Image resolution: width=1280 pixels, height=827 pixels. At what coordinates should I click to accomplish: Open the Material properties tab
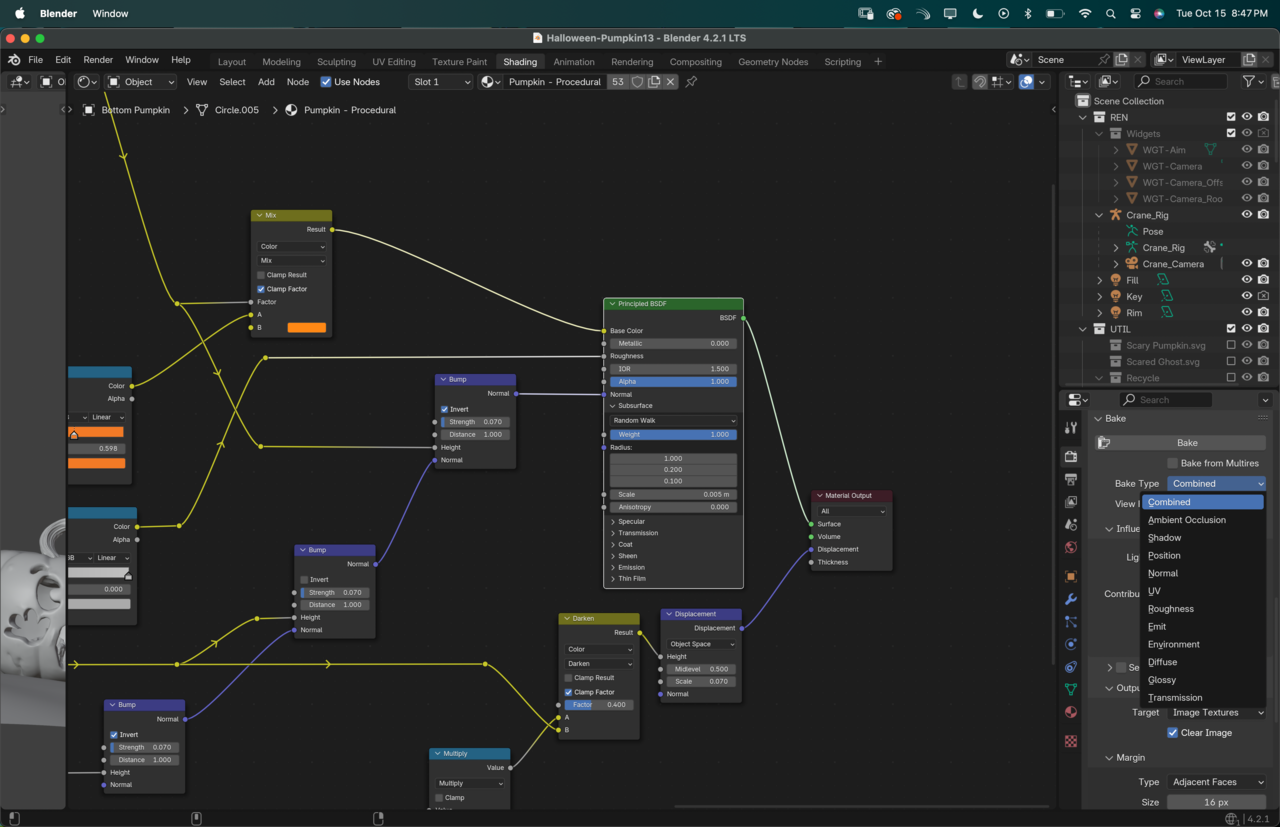(1071, 712)
